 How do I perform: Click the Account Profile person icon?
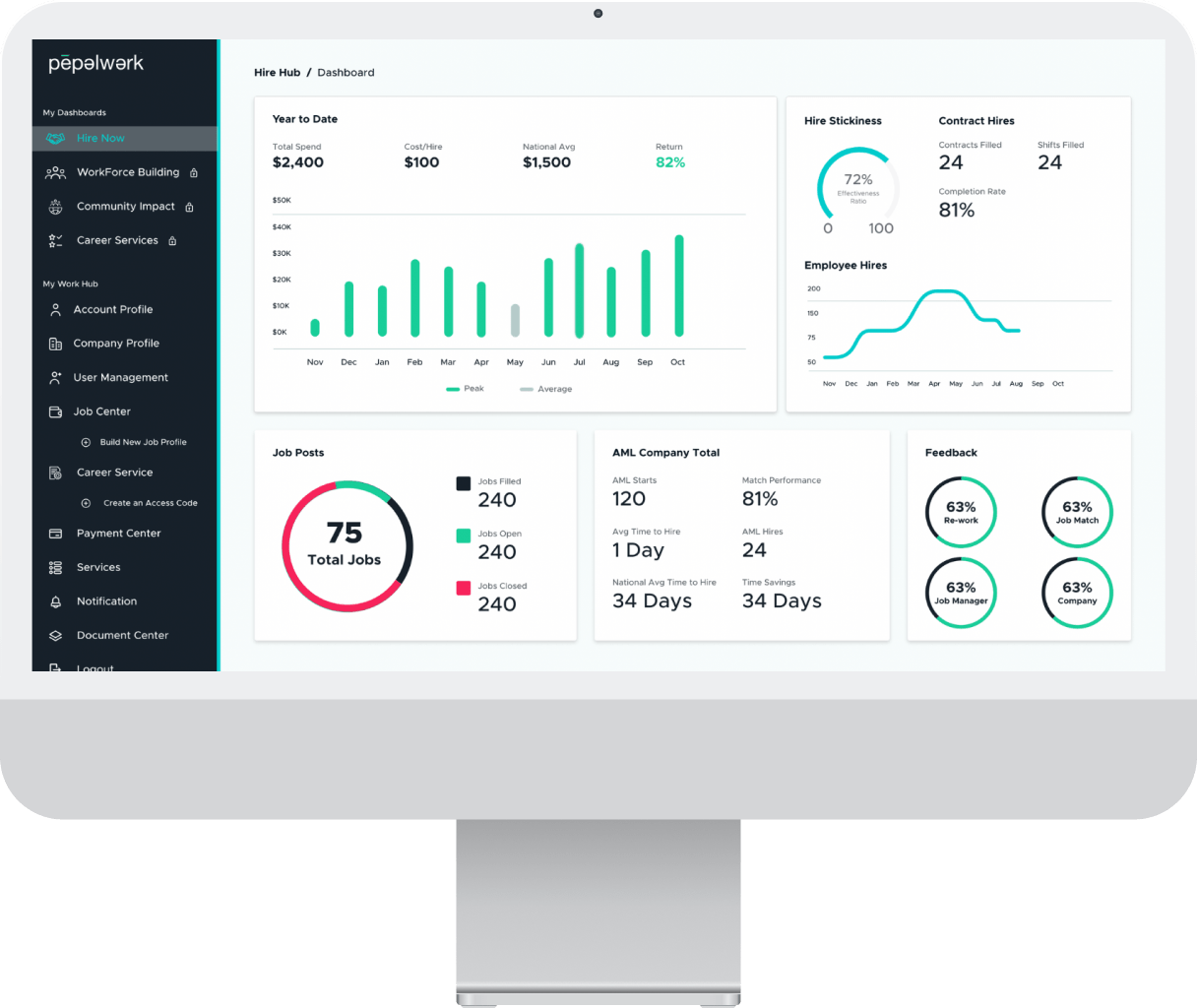[56, 310]
